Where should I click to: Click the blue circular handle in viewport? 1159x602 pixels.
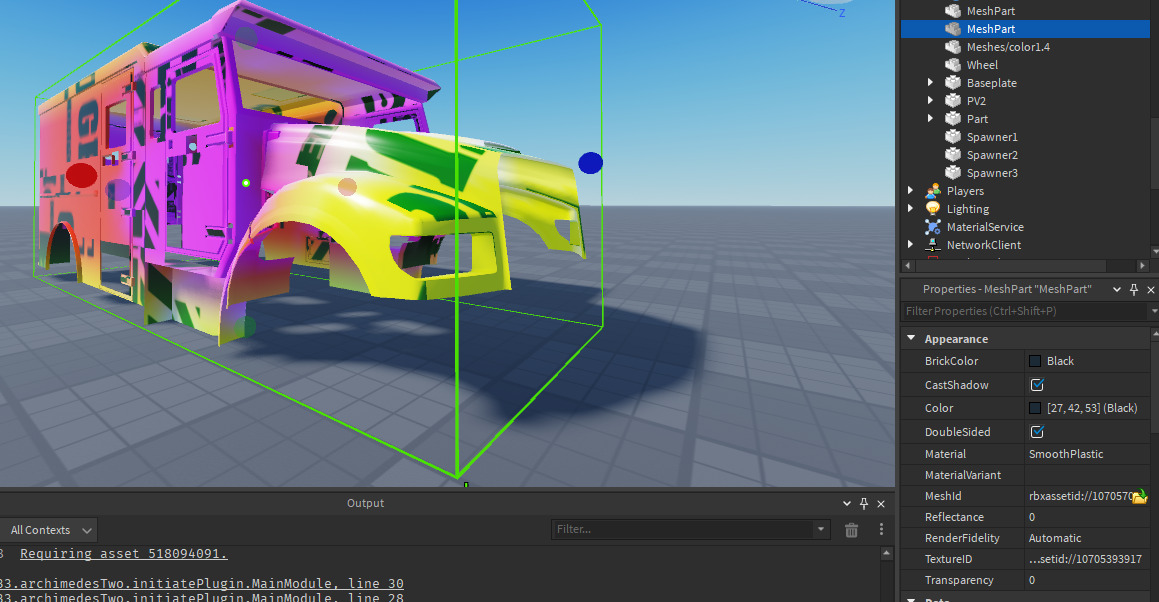tap(590, 163)
